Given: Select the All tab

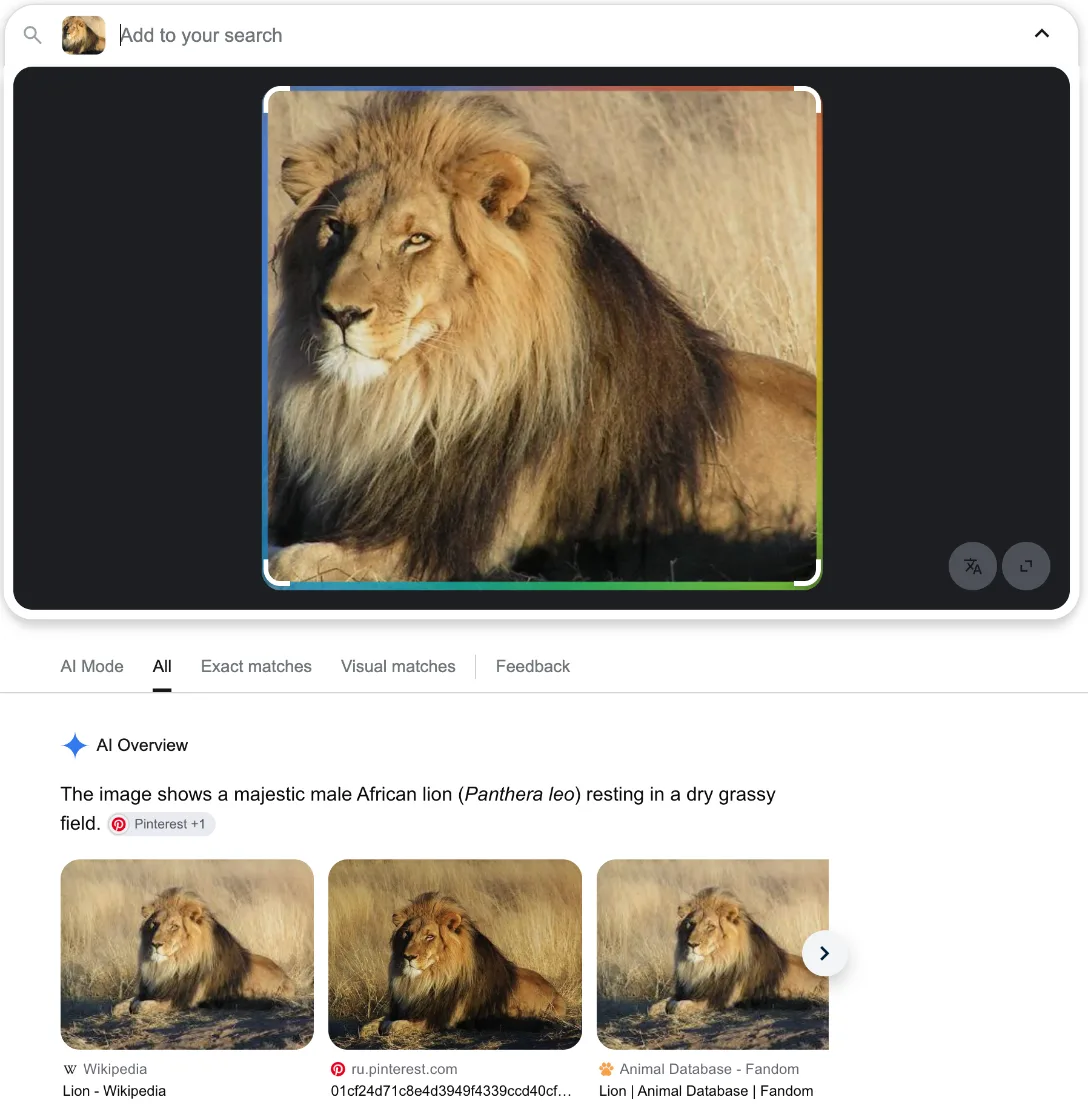Looking at the screenshot, I should tap(162, 666).
